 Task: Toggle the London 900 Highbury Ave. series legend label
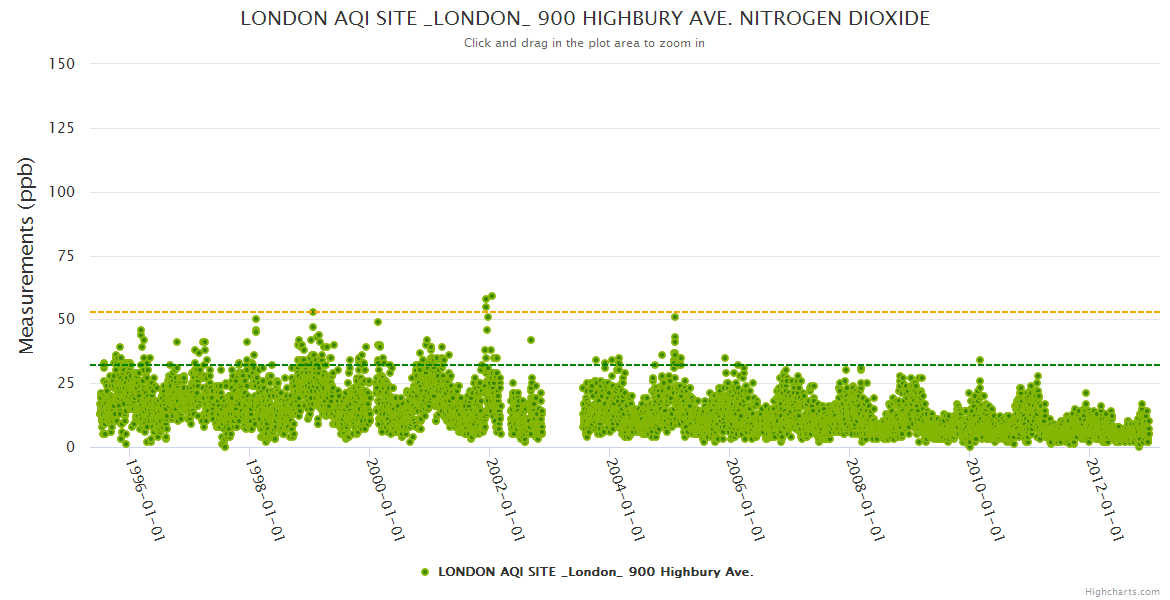(x=595, y=572)
